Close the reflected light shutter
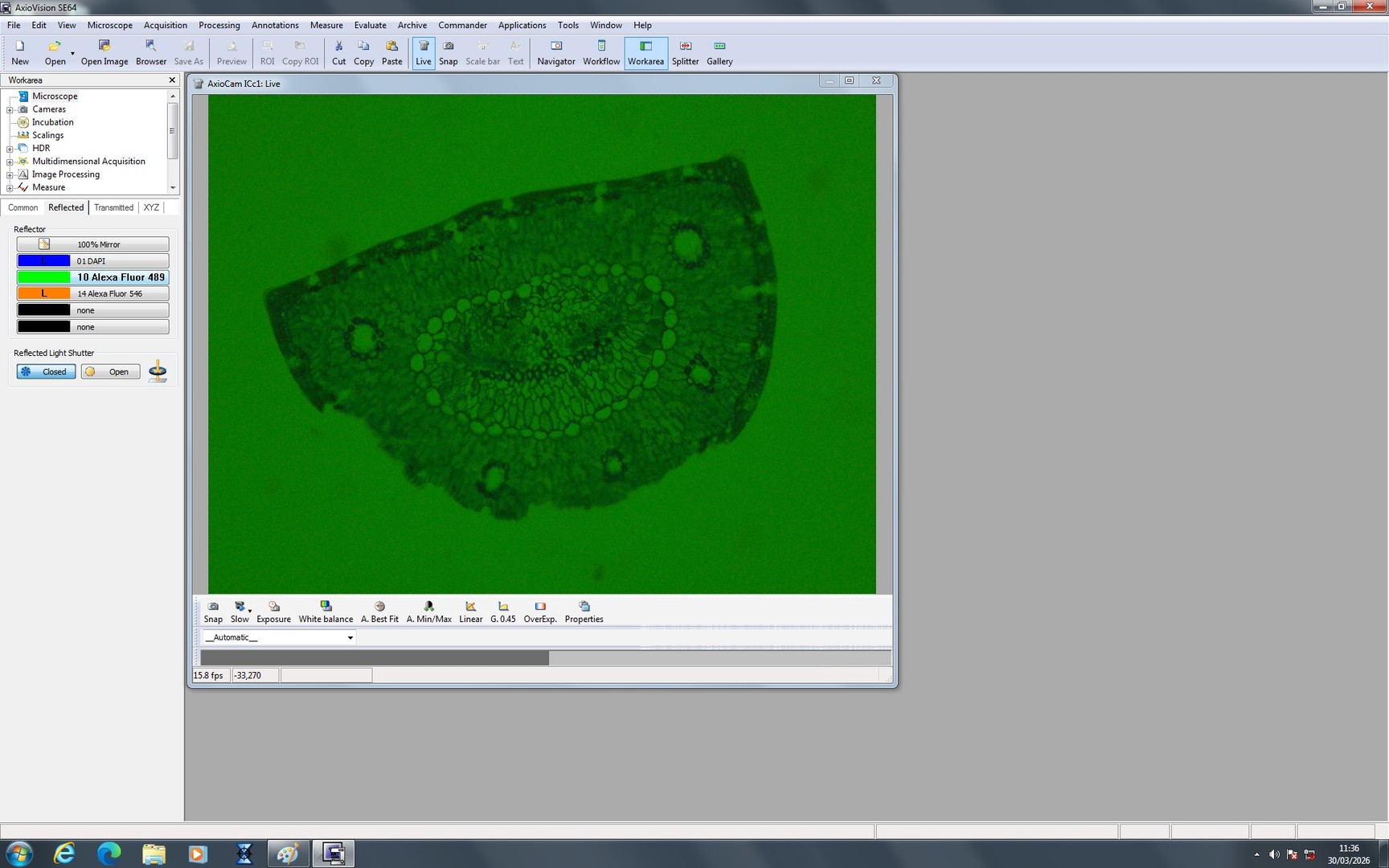Viewport: 1389px width, 868px height. (x=45, y=371)
